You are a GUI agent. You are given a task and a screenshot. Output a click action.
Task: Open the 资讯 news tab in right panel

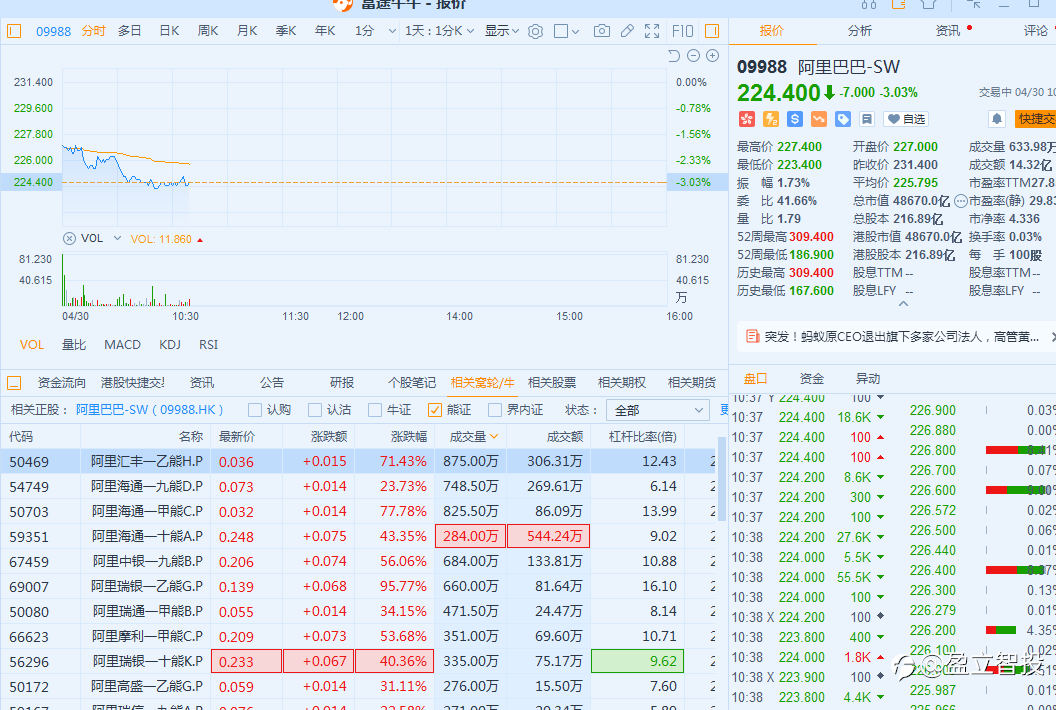click(948, 31)
